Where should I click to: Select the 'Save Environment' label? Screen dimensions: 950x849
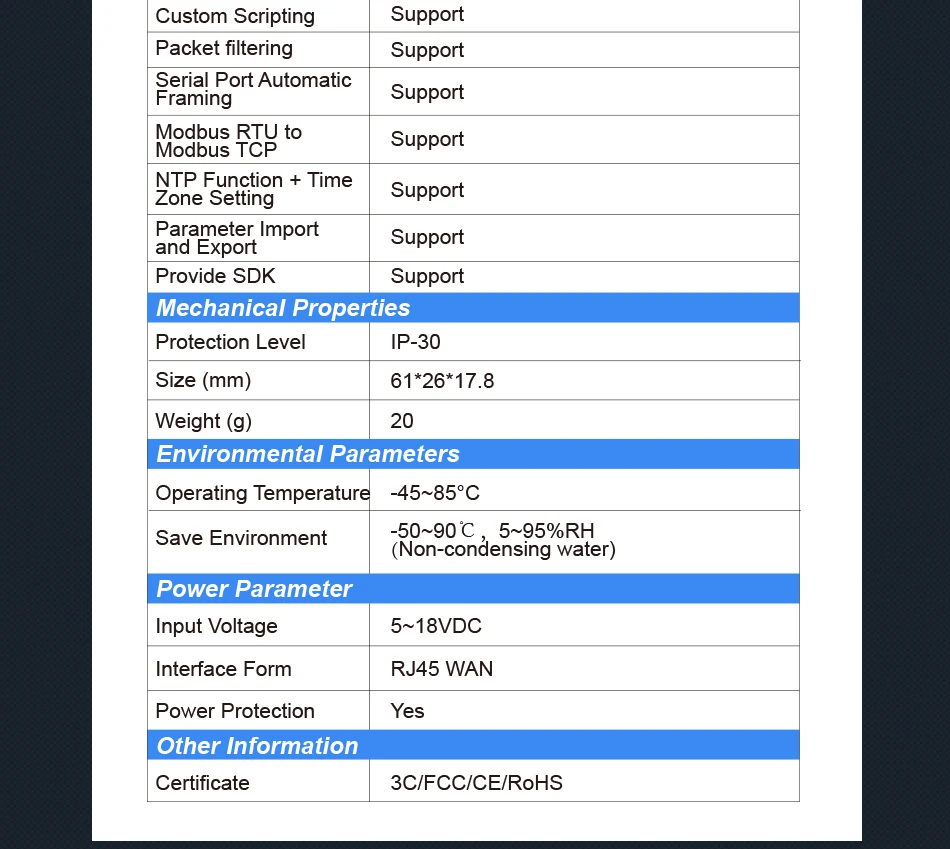(241, 538)
